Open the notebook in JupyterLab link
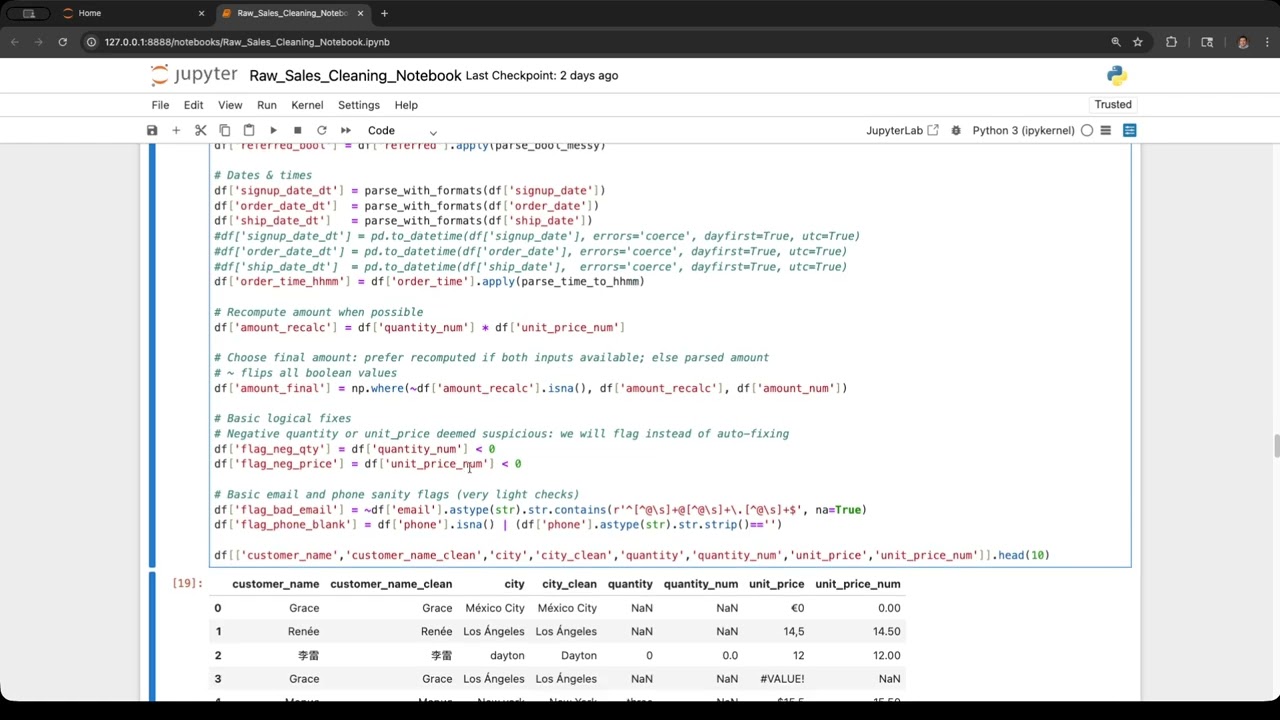 click(902, 130)
